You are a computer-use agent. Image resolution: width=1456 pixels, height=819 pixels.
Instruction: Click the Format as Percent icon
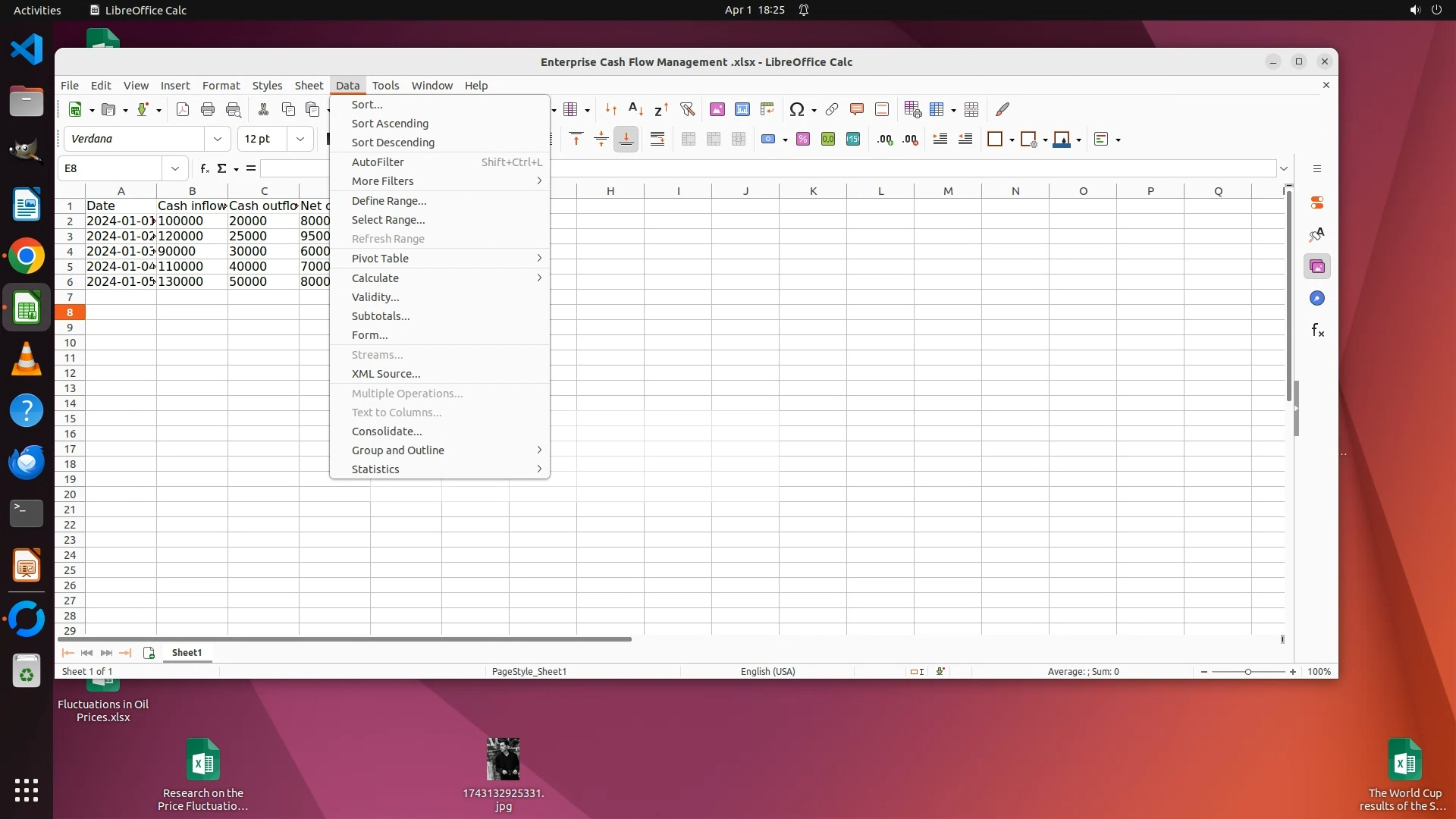coord(803,139)
